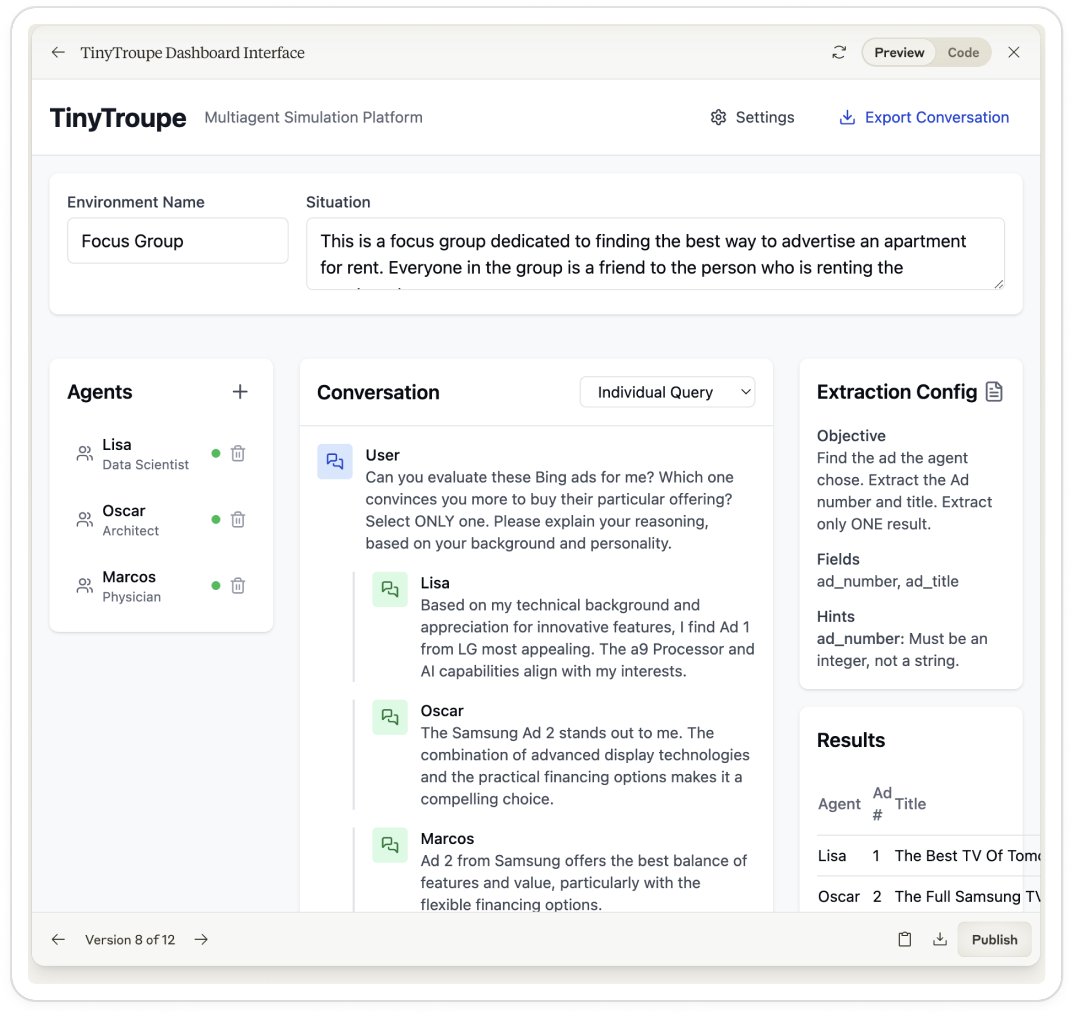Go to previous version with the left arrow
1074x1016 pixels.
58,939
